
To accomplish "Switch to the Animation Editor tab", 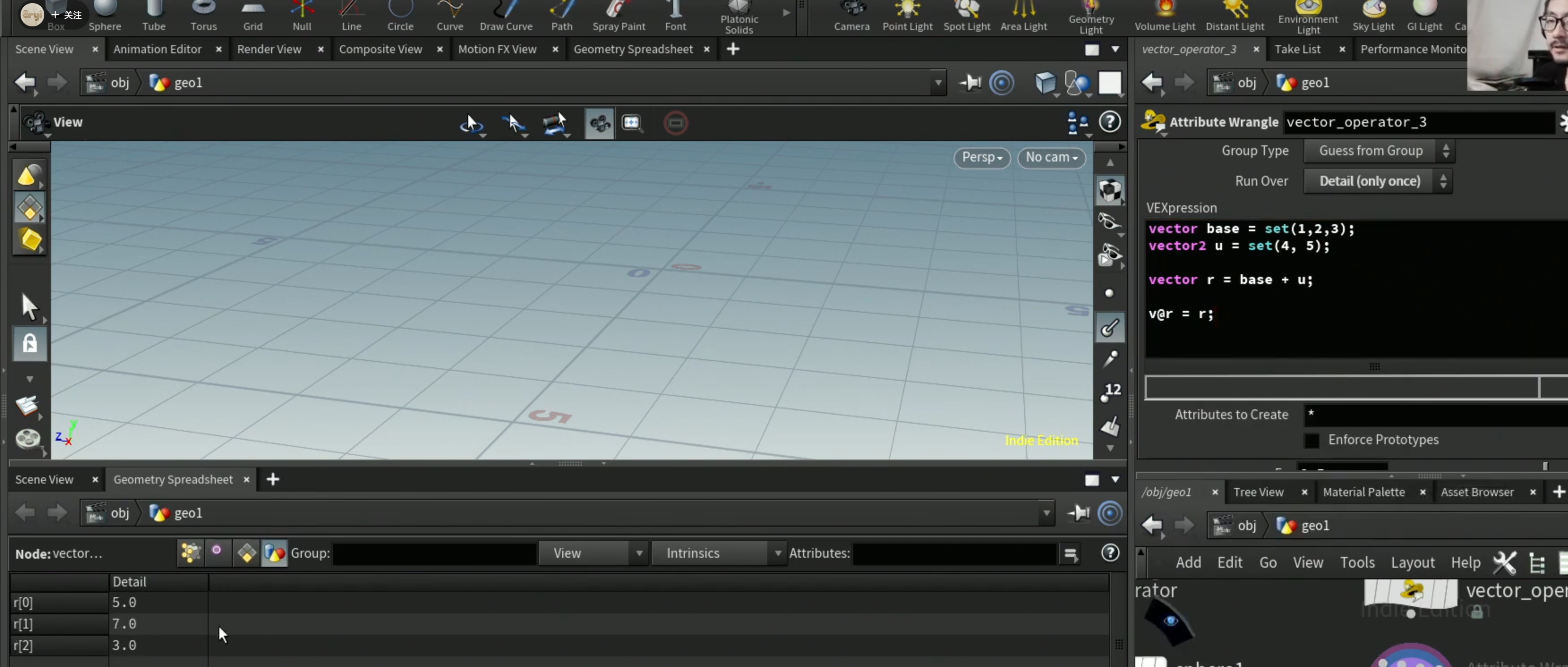I will [157, 49].
